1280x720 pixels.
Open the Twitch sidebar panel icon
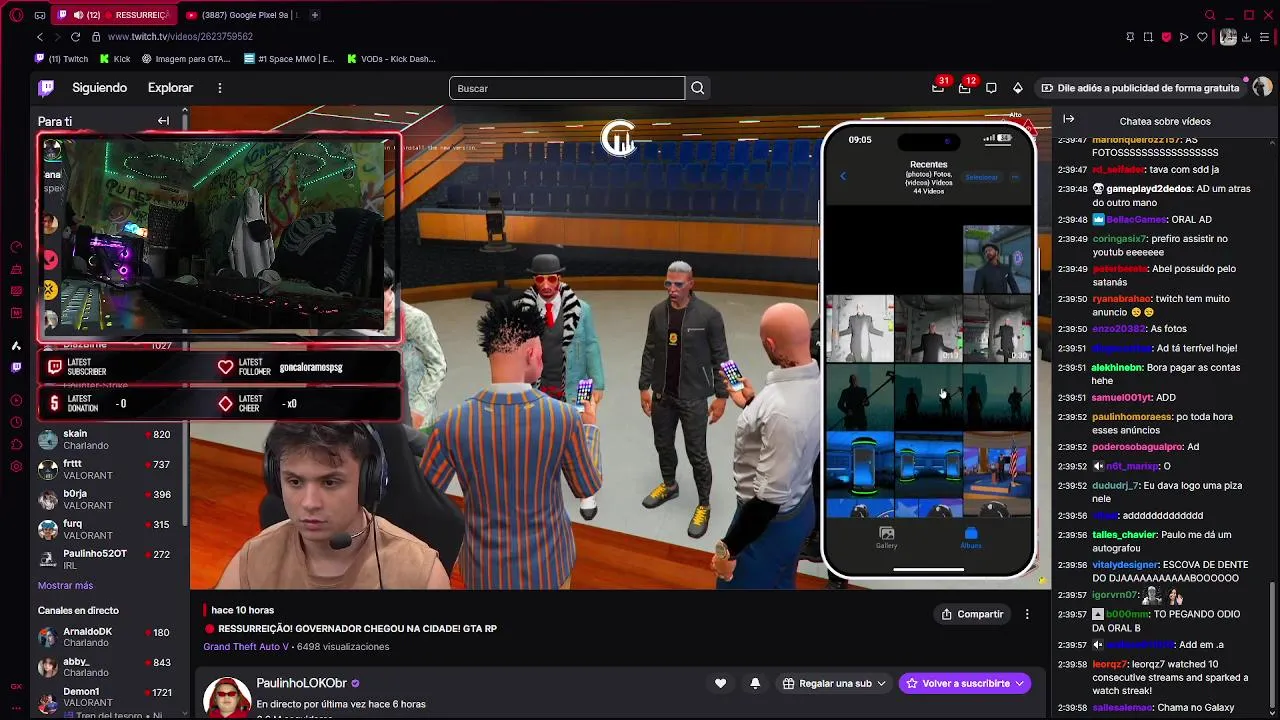click(16, 368)
